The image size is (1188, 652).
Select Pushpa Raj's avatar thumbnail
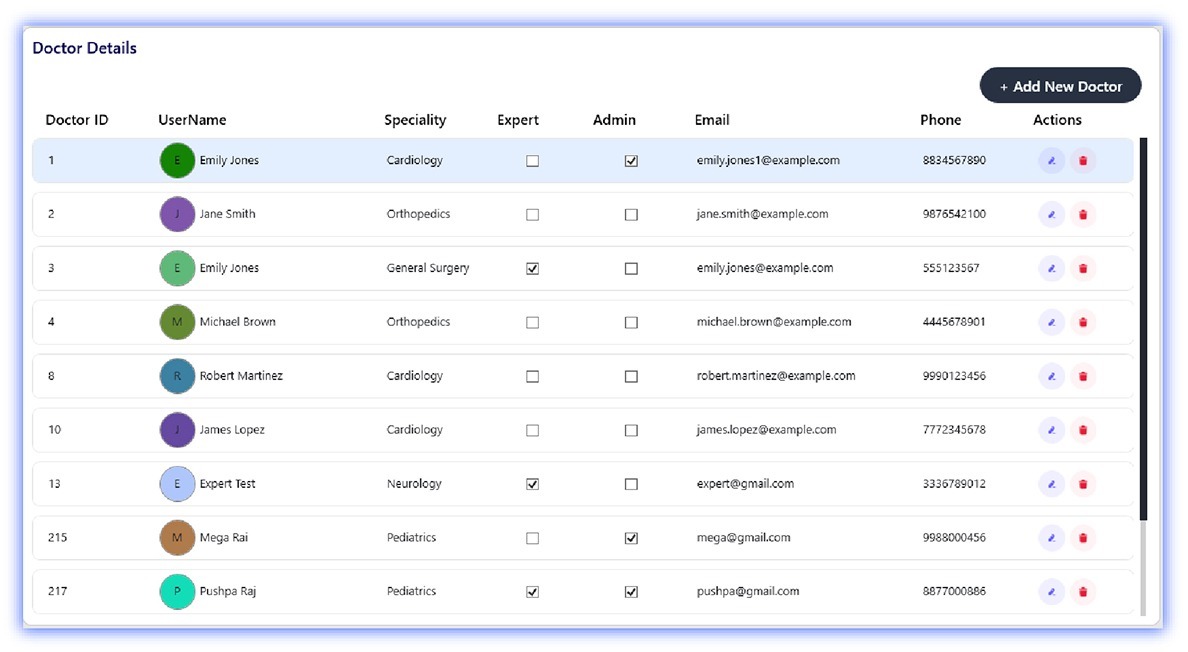tap(177, 592)
